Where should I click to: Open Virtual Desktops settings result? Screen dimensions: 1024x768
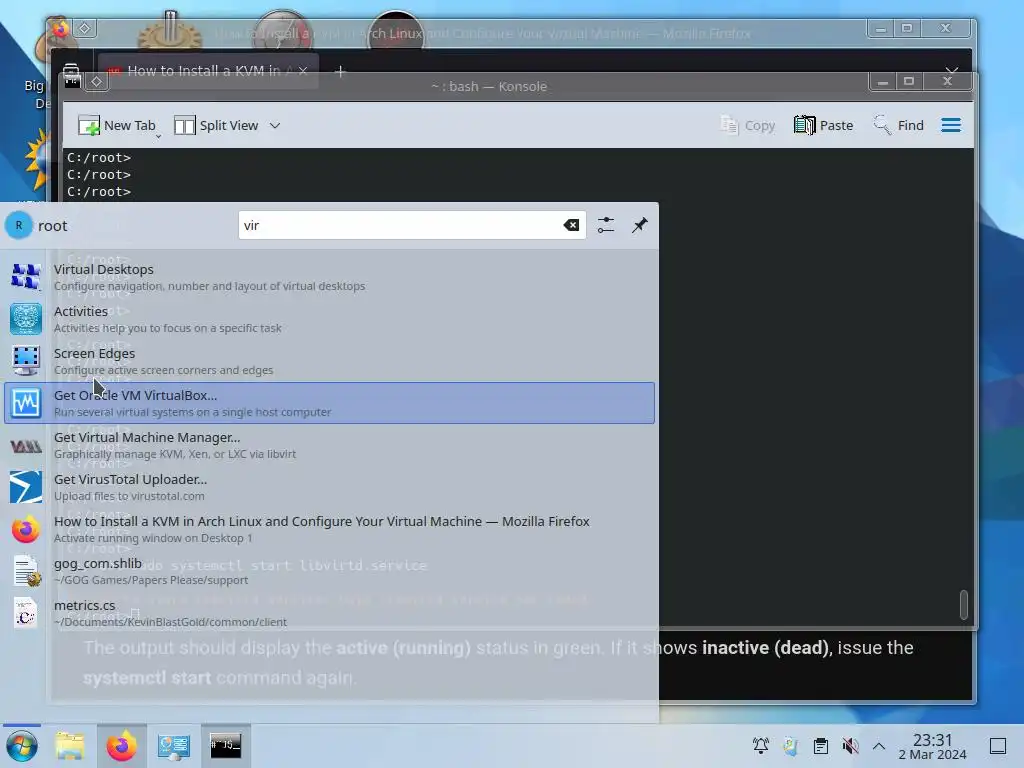[329, 277]
